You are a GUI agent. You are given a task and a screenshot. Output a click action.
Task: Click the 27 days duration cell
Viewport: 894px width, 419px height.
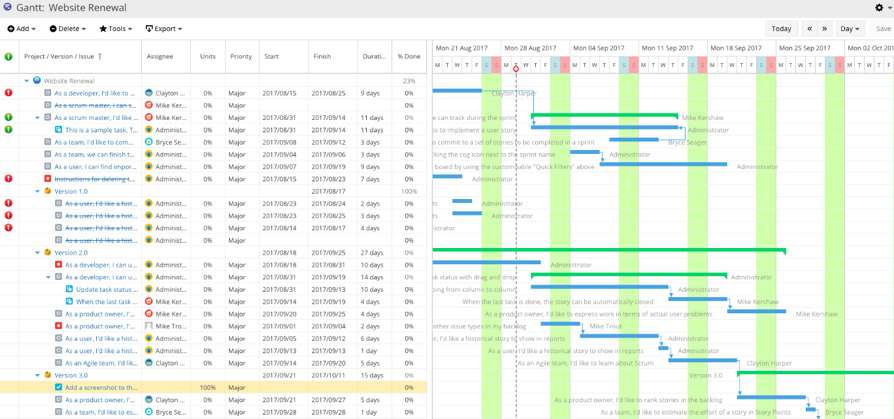pyautogui.click(x=375, y=253)
